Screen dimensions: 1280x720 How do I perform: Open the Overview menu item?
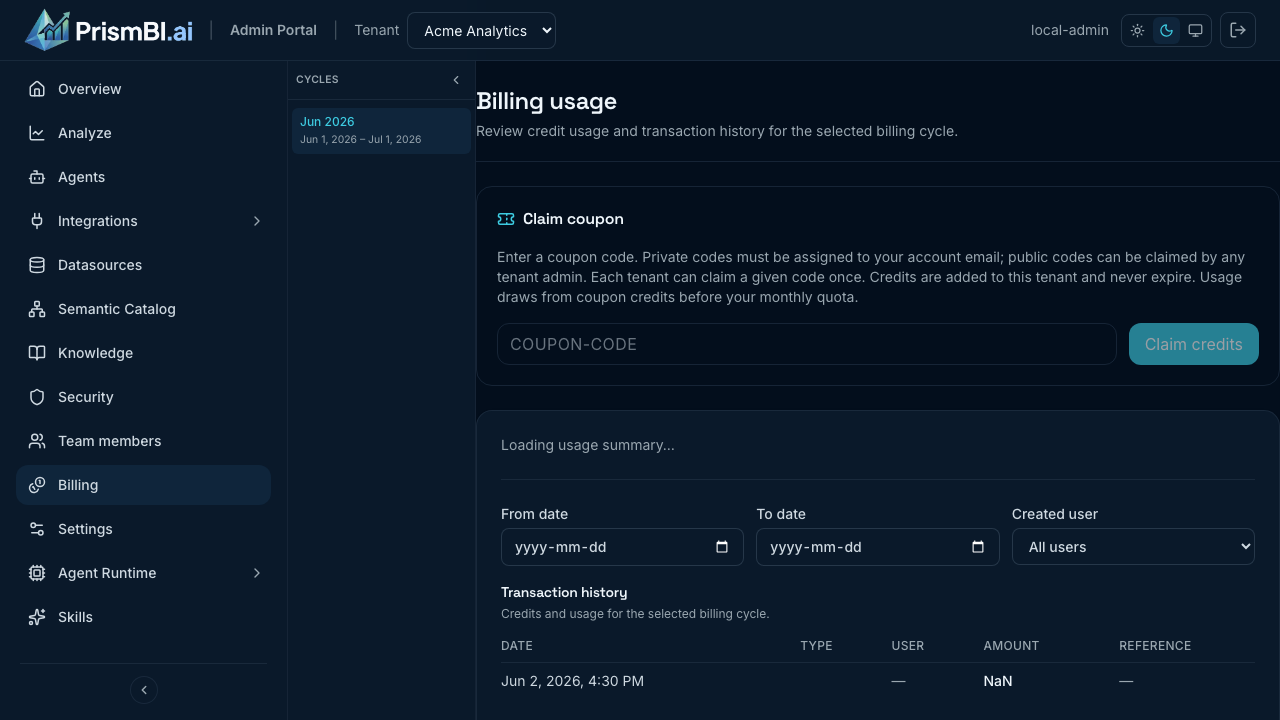(143, 89)
